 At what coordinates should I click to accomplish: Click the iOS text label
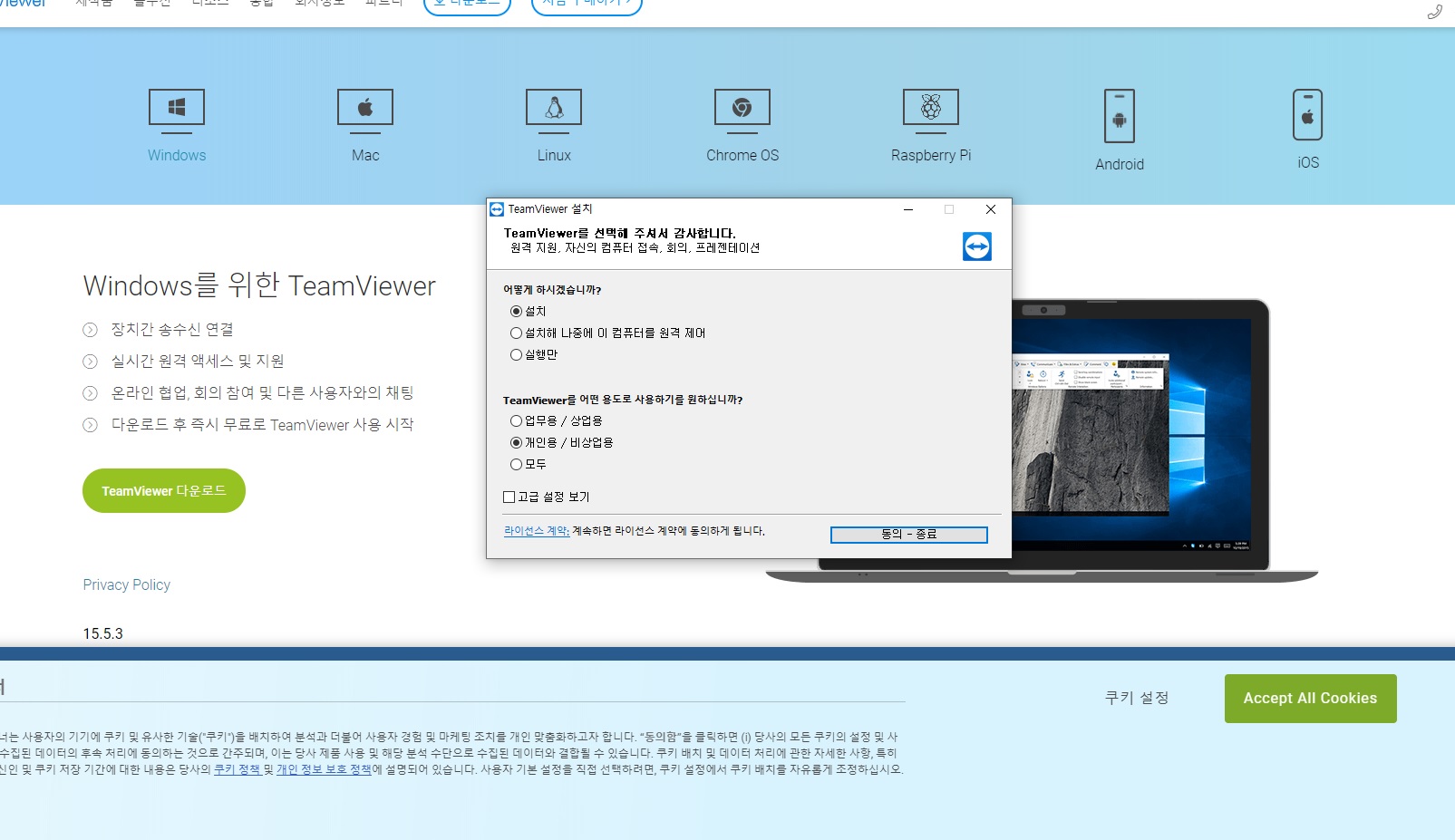[1308, 162]
